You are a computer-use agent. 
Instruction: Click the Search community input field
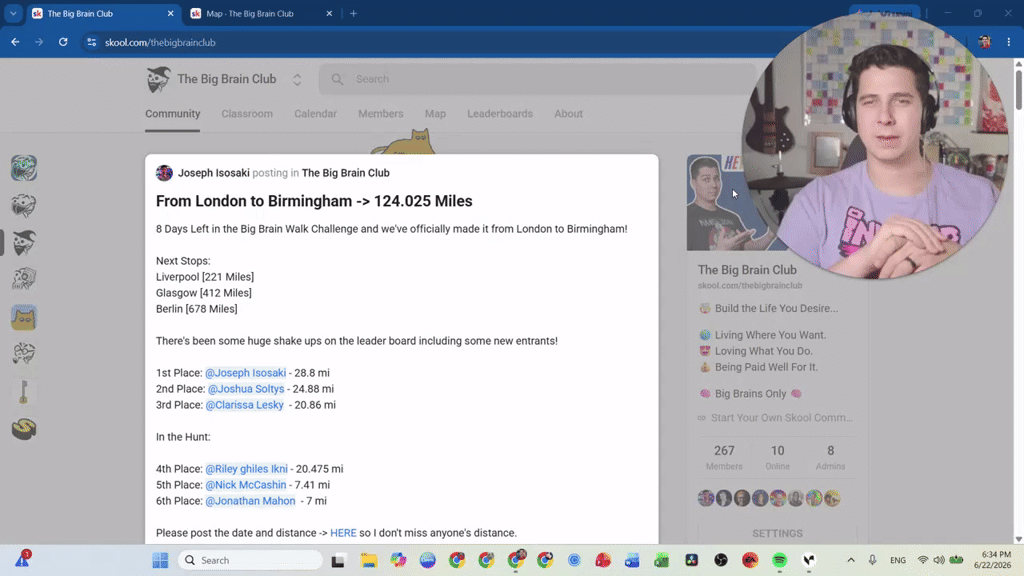click(x=537, y=79)
